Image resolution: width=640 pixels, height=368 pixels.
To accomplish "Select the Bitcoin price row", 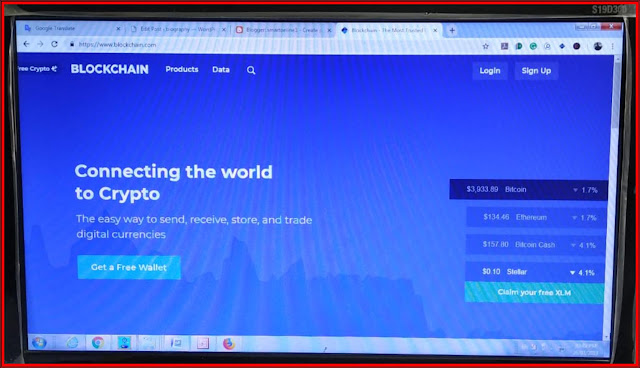I will coord(529,190).
